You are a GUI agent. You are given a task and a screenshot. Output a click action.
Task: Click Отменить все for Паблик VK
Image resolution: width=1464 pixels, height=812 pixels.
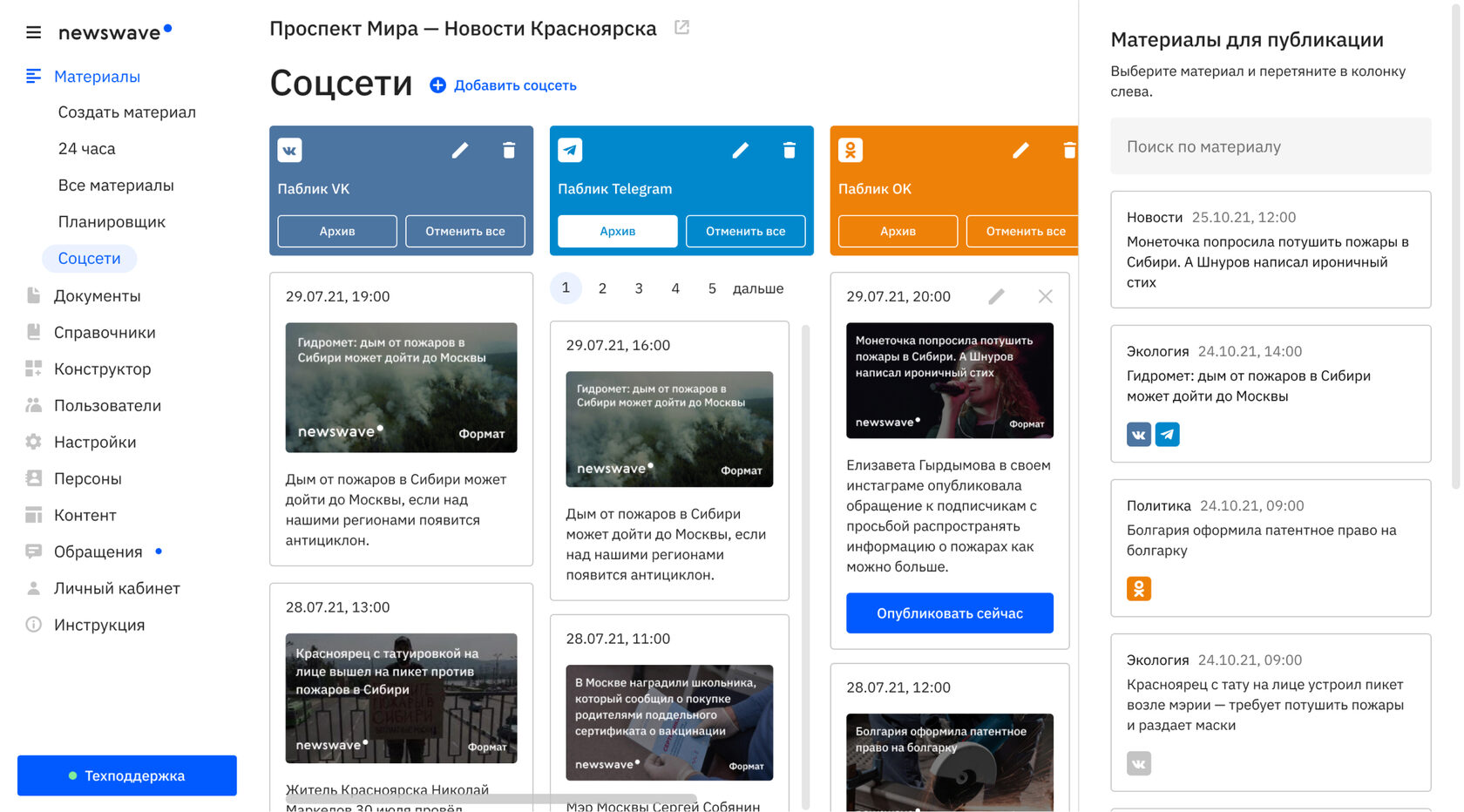465,231
